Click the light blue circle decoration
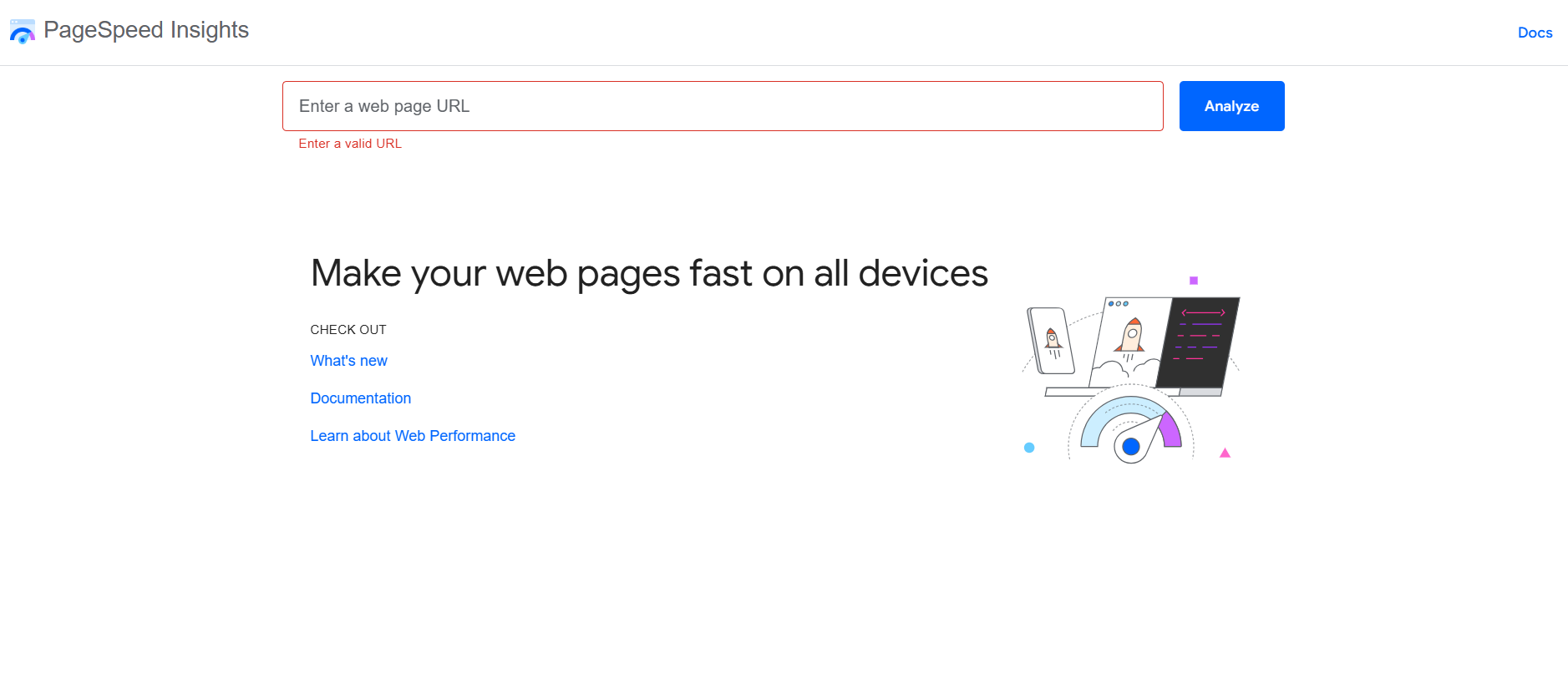The image size is (1568, 674). (x=1029, y=448)
